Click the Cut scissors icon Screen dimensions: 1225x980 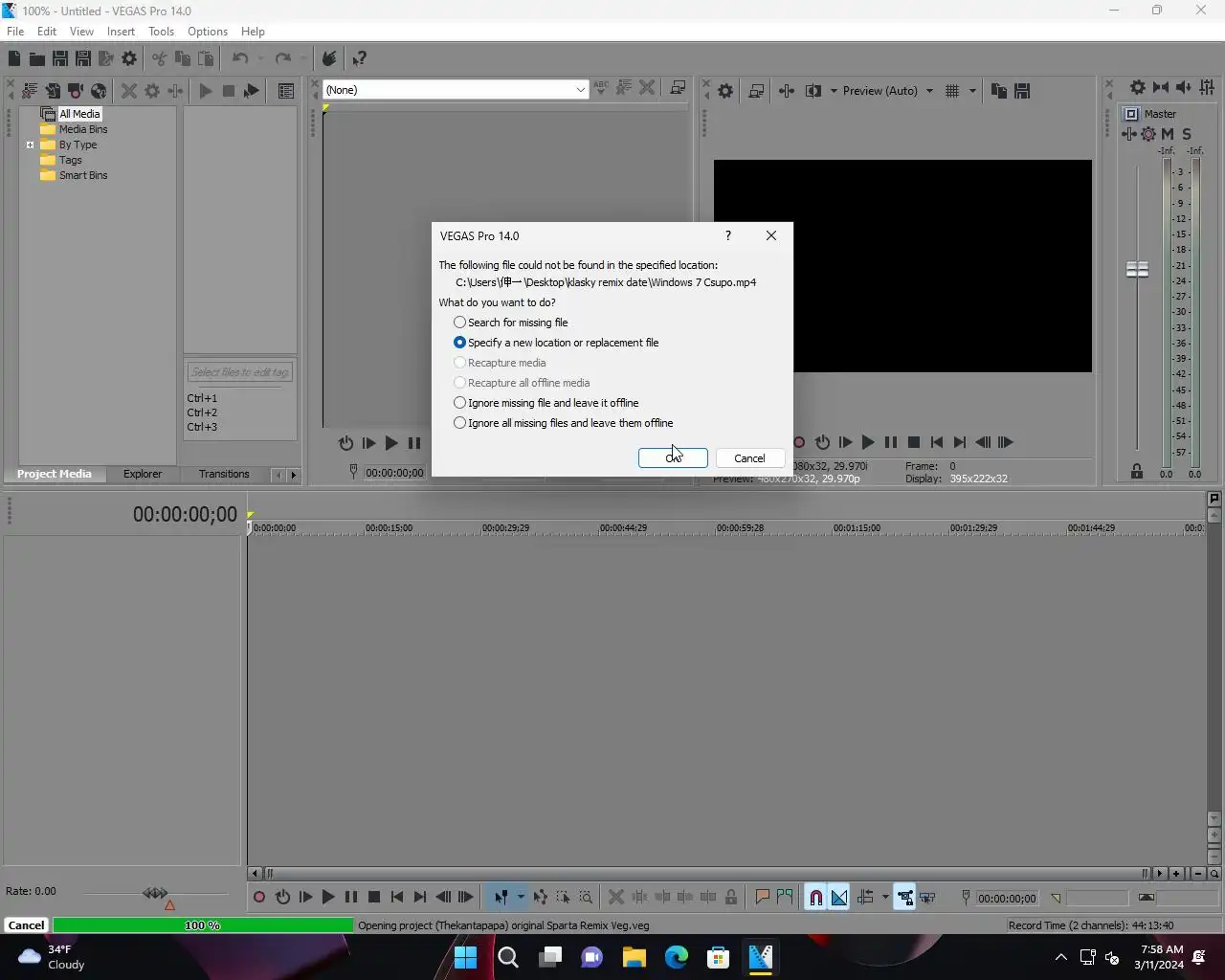(159, 59)
